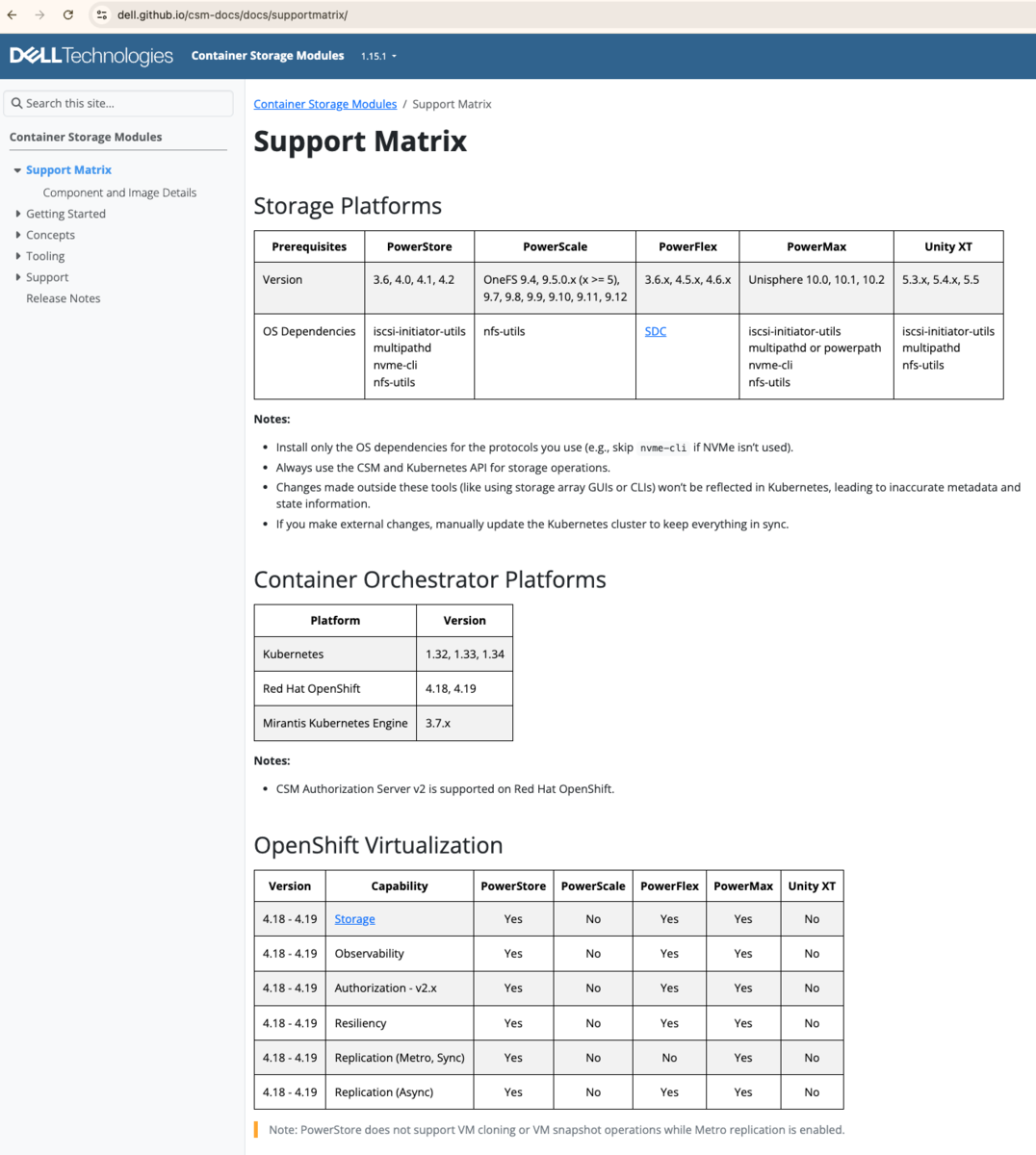Image resolution: width=1036 pixels, height=1155 pixels.
Task: Click the Support Matrix page heading
Action: click(x=360, y=141)
